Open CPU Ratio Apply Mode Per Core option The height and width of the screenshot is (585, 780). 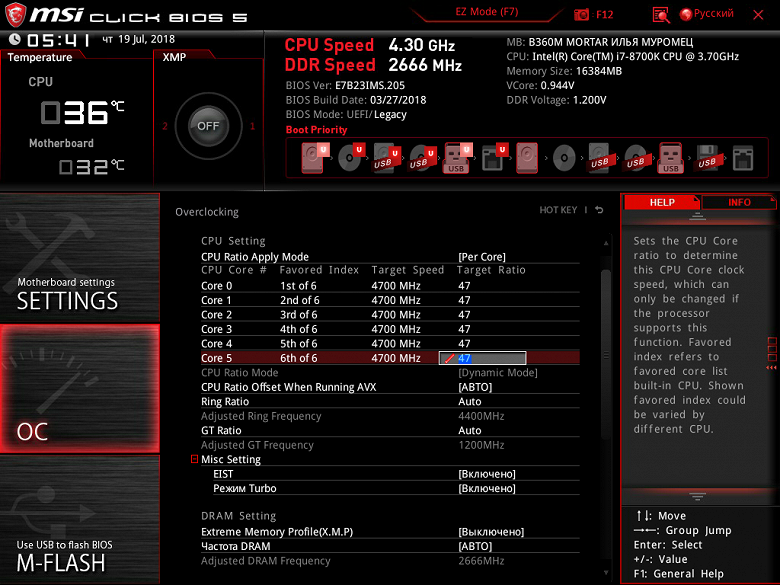point(482,257)
